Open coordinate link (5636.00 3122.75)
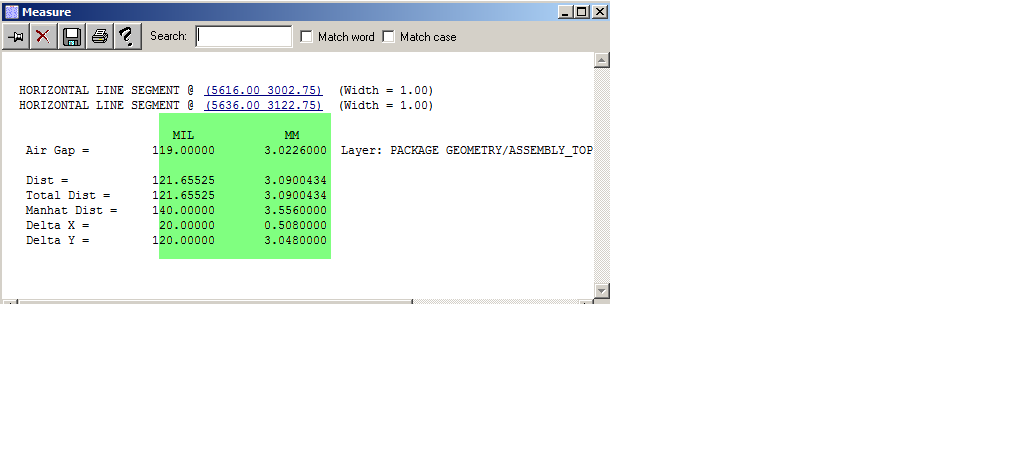The width and height of the screenshot is (1011, 454). pos(263,105)
